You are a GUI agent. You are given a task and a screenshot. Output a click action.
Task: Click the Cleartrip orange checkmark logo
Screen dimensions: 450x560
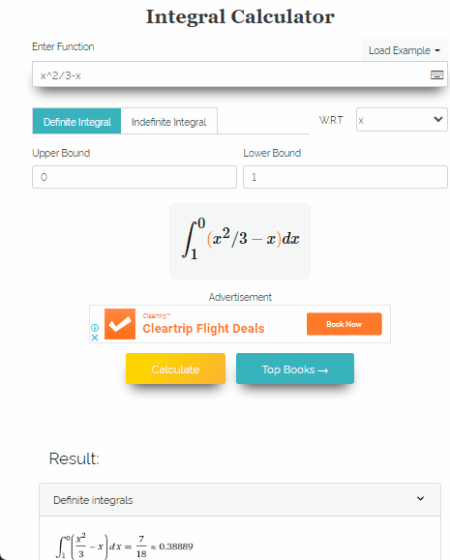click(120, 324)
